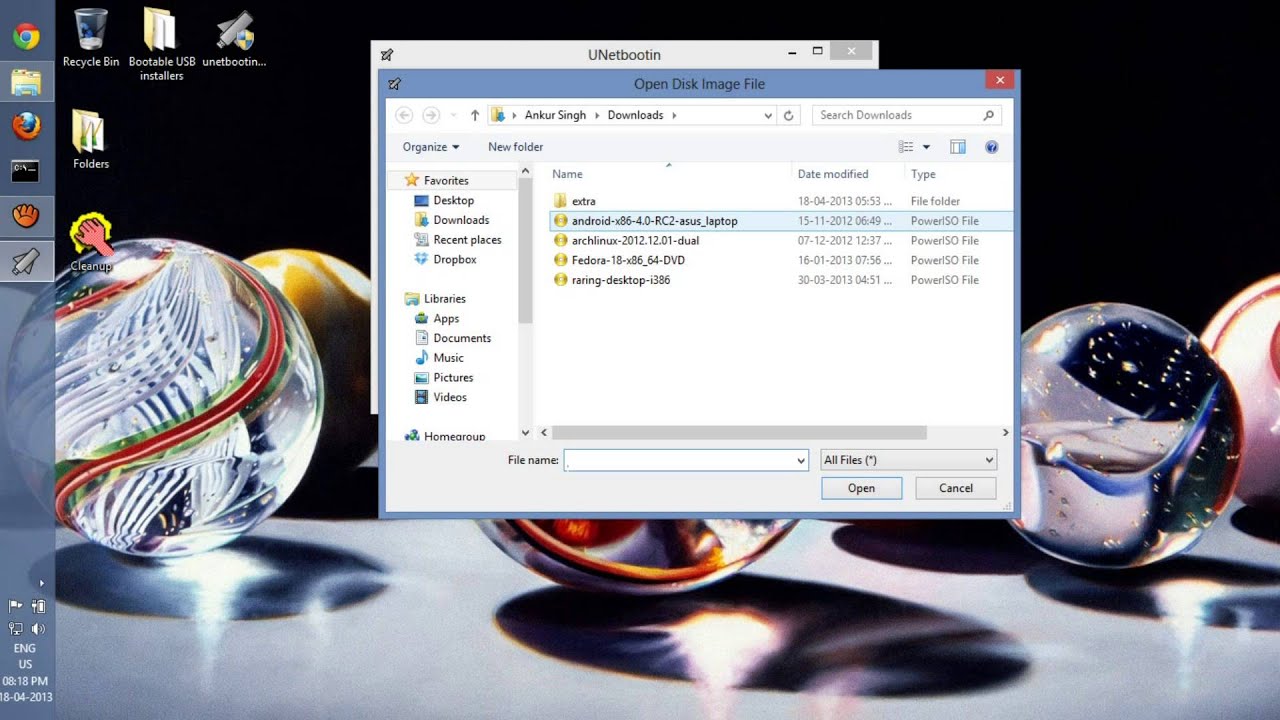The image size is (1280, 720).
Task: Open recent locations dropdown arrow
Action: point(454,115)
